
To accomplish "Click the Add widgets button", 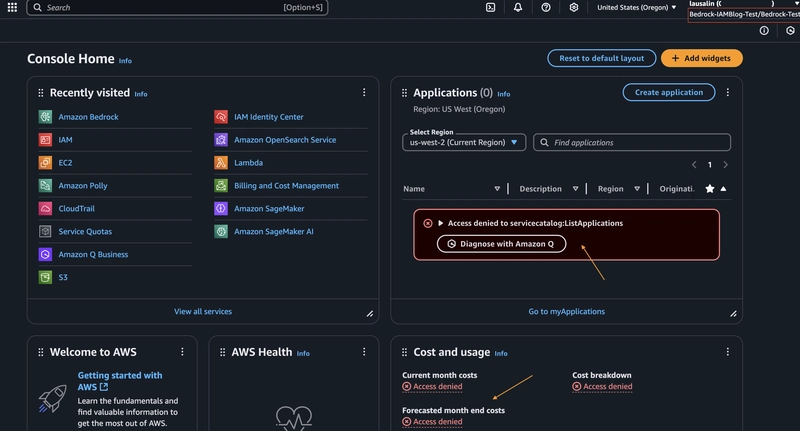I will [702, 58].
